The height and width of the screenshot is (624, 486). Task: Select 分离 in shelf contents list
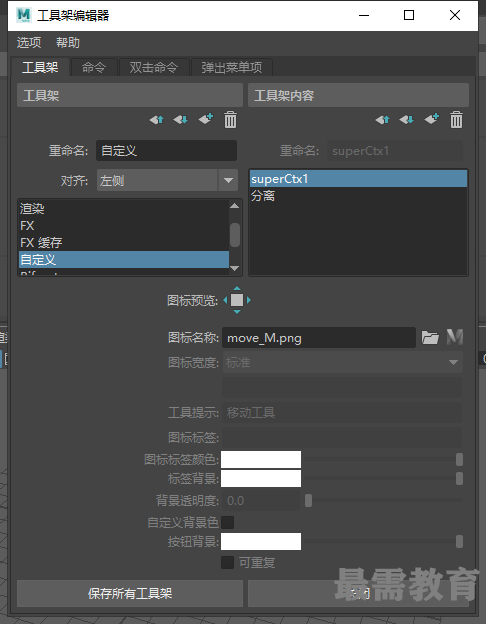click(358, 196)
